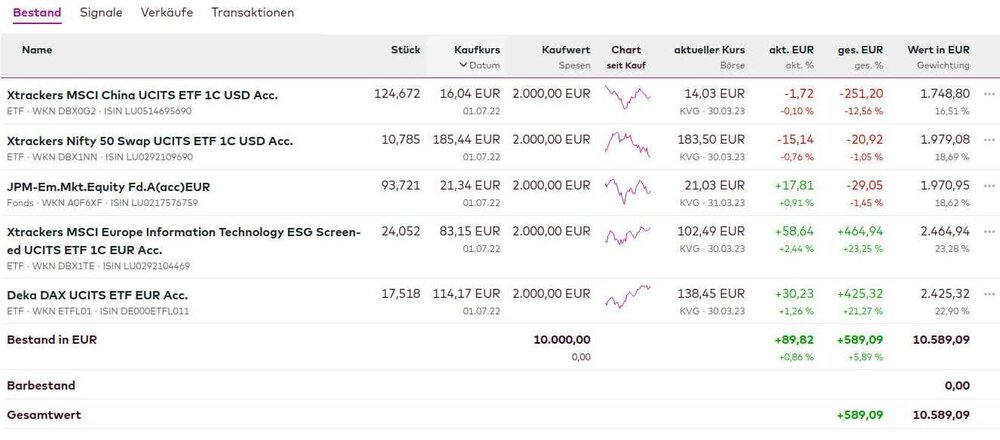Select the Bestand tab
The image size is (1000, 440).
tap(37, 13)
